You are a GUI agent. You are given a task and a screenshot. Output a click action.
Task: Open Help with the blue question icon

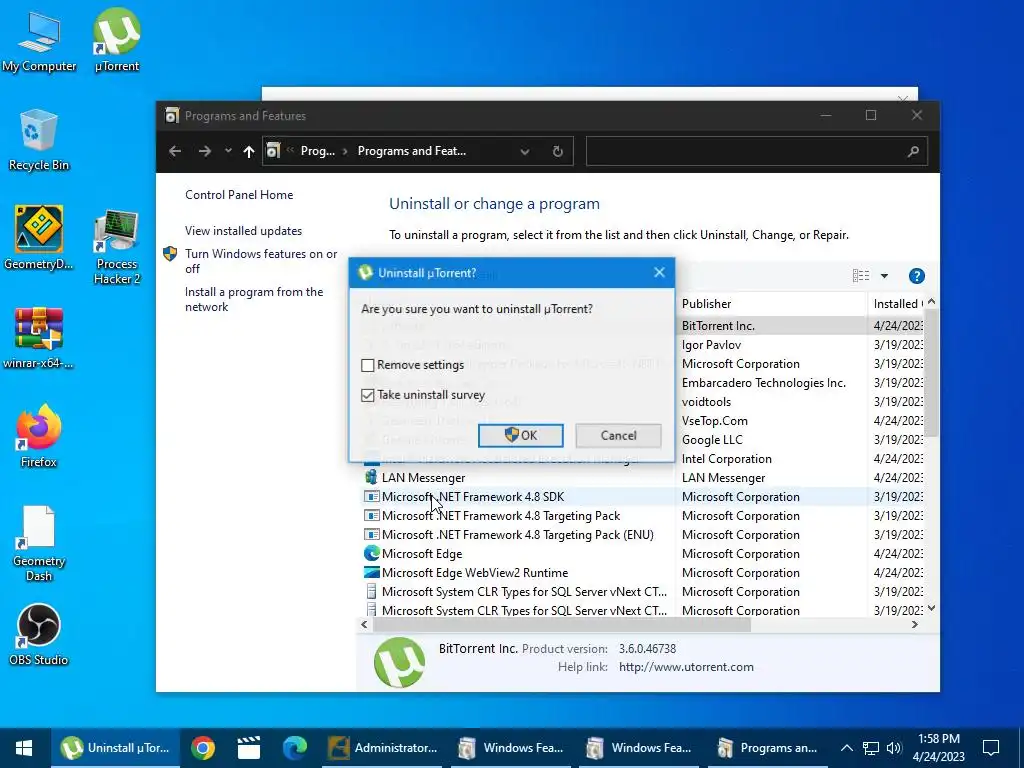(917, 276)
